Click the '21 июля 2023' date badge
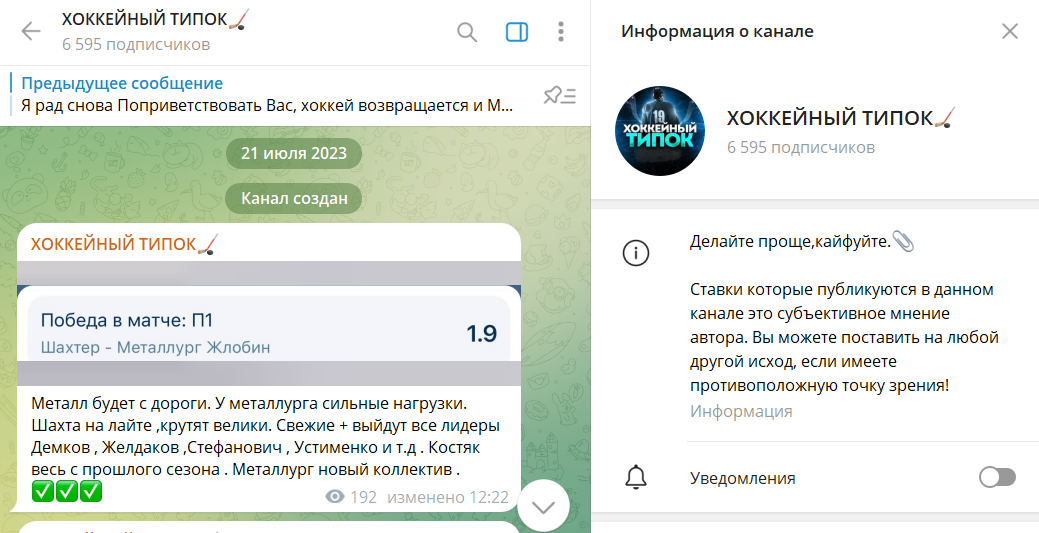1039x533 pixels. click(294, 154)
